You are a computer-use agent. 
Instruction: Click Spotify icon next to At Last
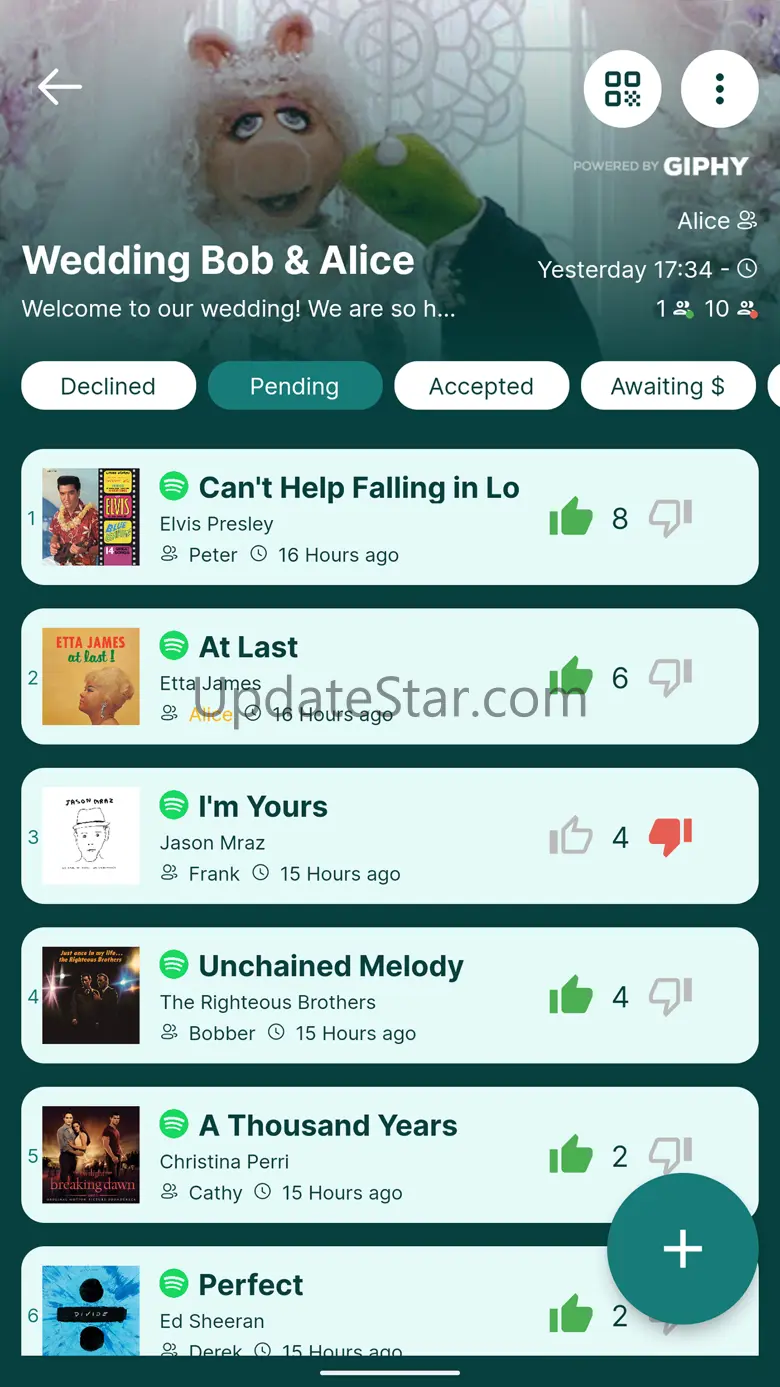coord(174,646)
